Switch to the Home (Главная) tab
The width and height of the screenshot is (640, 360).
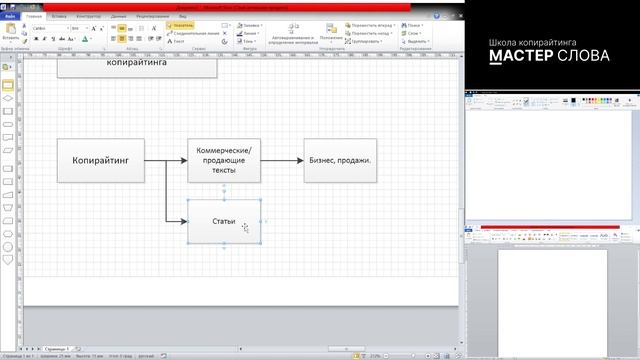[x=34, y=16]
